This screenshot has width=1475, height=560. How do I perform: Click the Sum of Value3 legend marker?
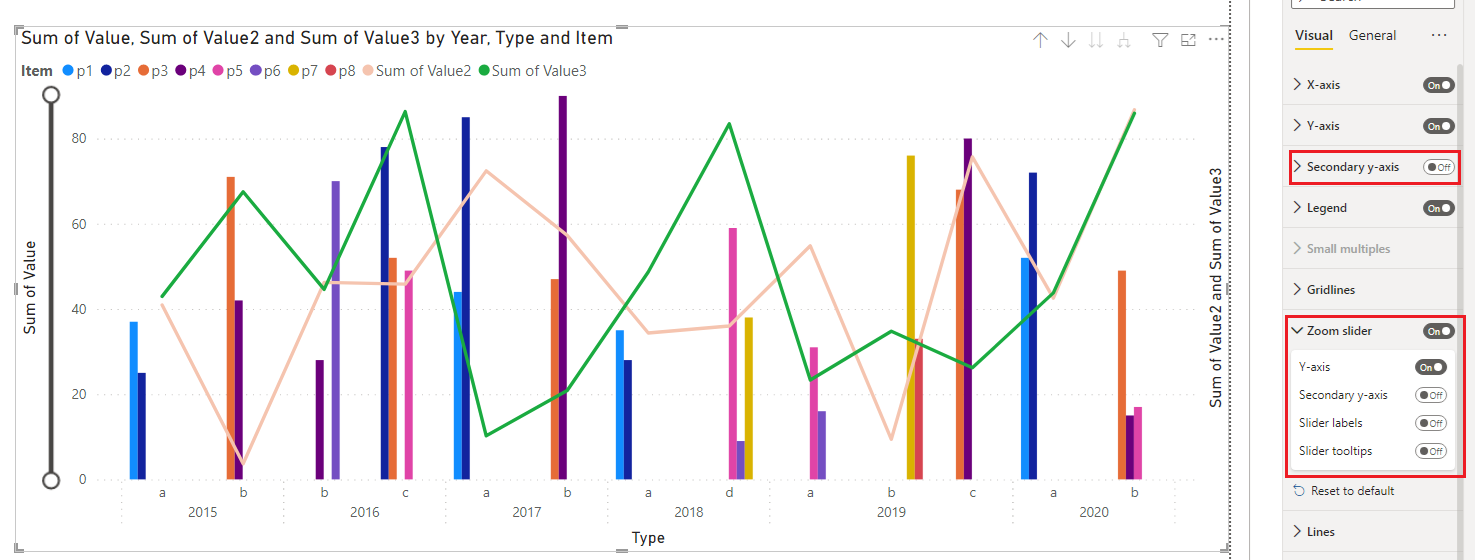485,71
